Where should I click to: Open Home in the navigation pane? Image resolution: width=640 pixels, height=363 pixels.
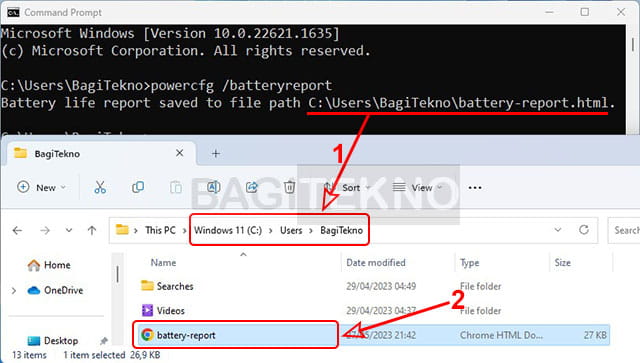49,265
